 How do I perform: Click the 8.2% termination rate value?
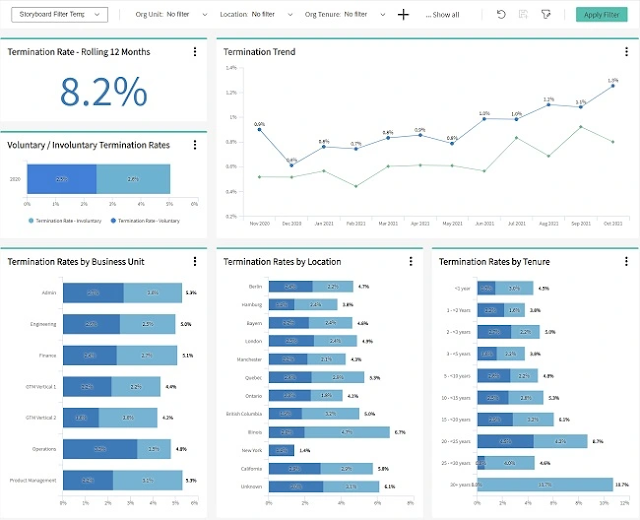[x=104, y=92]
